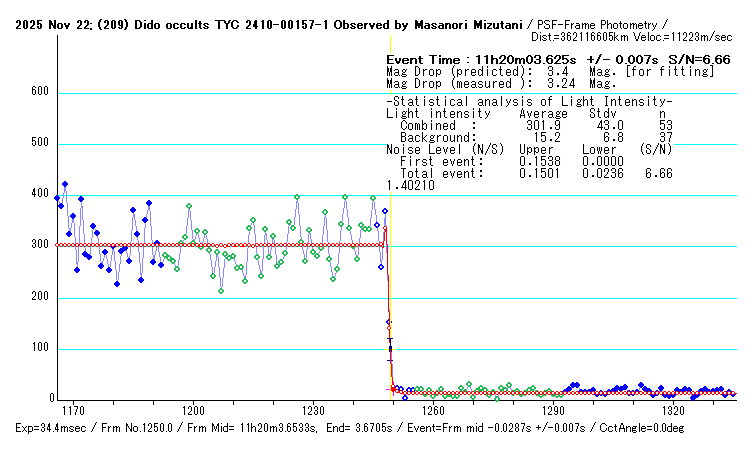The image size is (756, 454).
Task: Select the Combined light intensity row
Action: click(x=529, y=125)
